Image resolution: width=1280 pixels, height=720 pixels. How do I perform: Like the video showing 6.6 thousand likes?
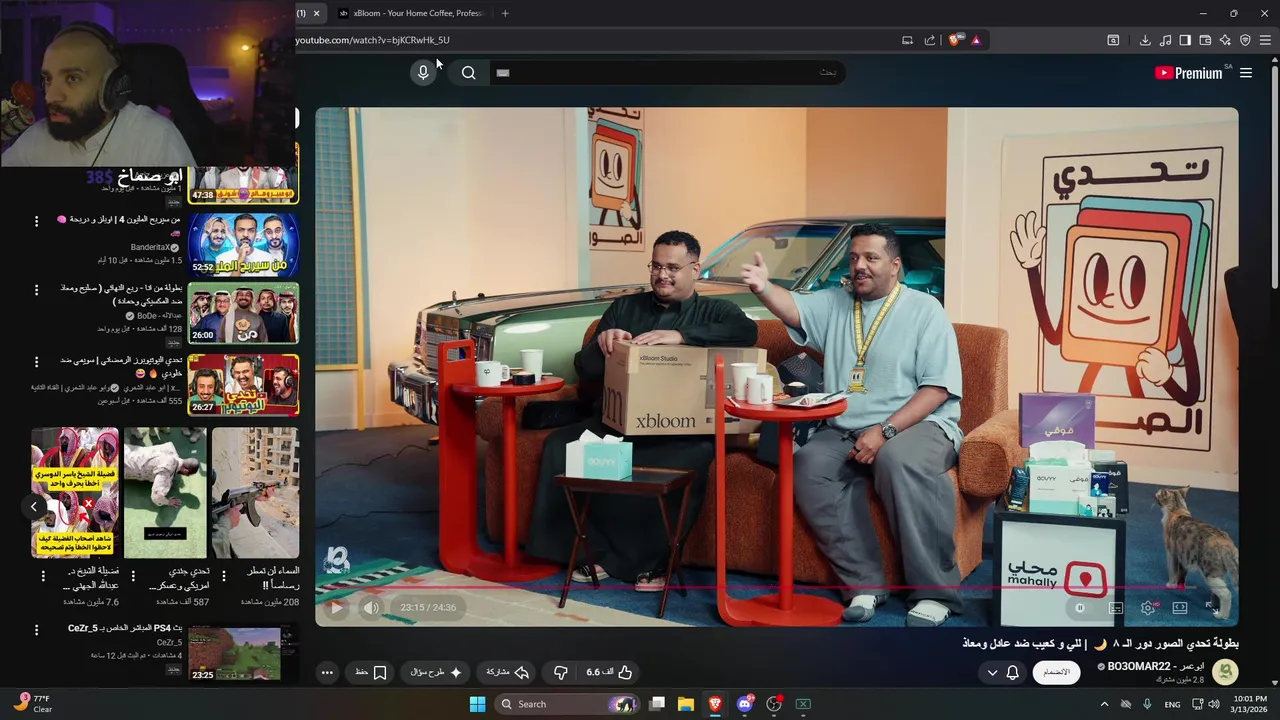pos(609,672)
